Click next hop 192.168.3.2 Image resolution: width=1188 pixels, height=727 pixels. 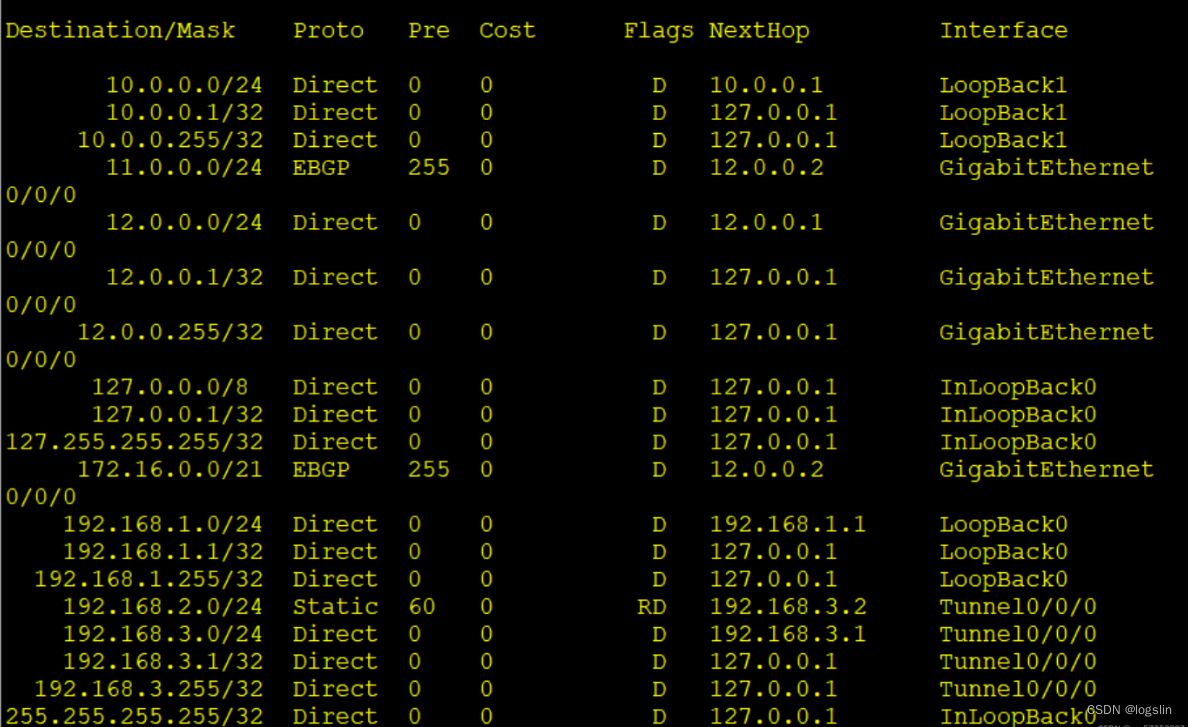[x=787, y=607]
